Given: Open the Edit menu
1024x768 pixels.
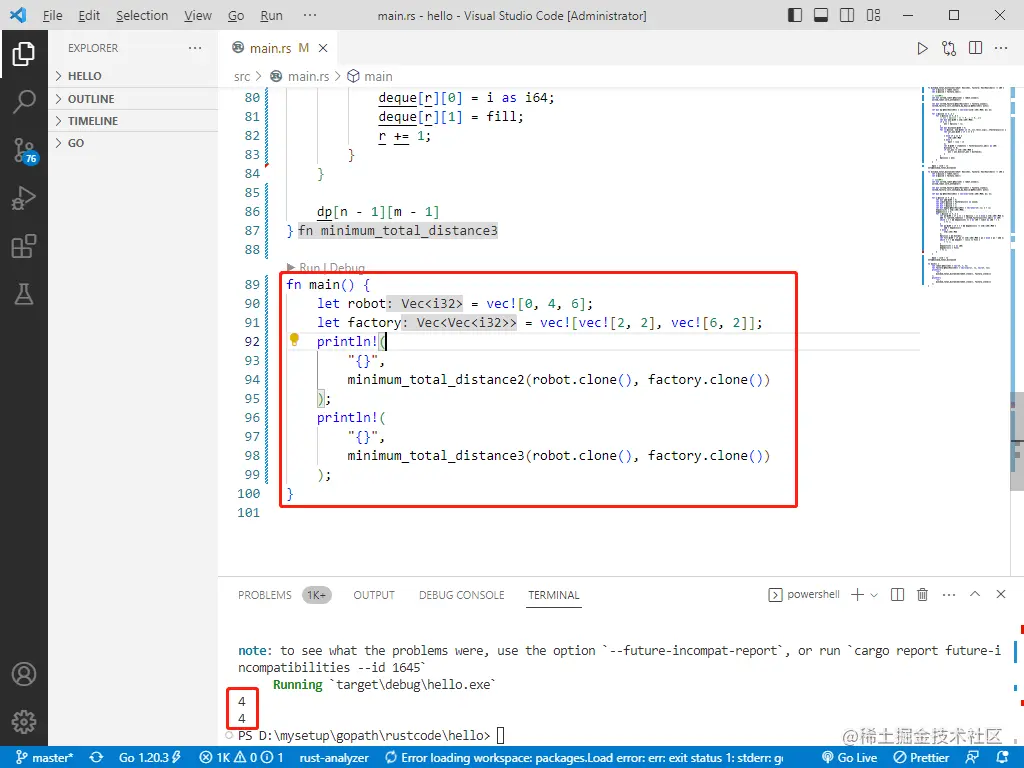Looking at the screenshot, I should click(89, 15).
